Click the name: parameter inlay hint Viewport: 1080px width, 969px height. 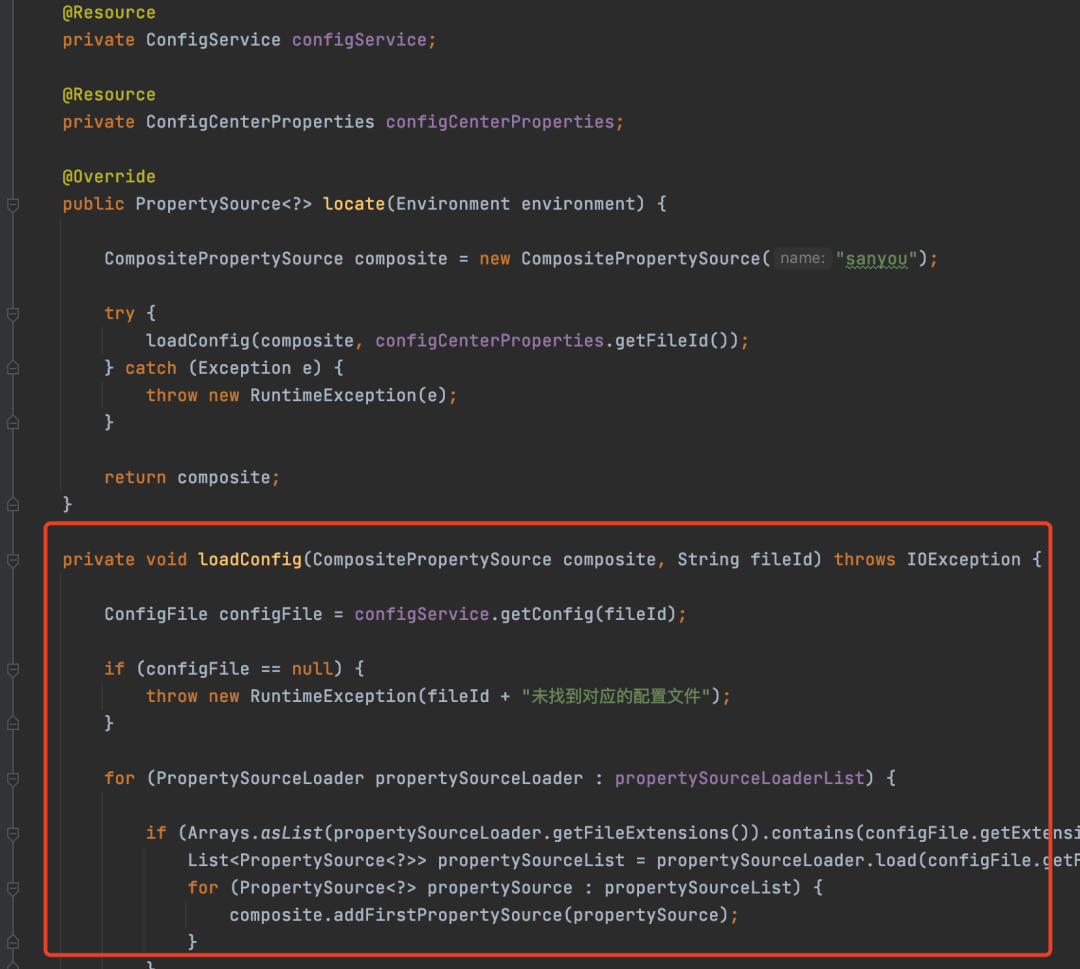803,259
